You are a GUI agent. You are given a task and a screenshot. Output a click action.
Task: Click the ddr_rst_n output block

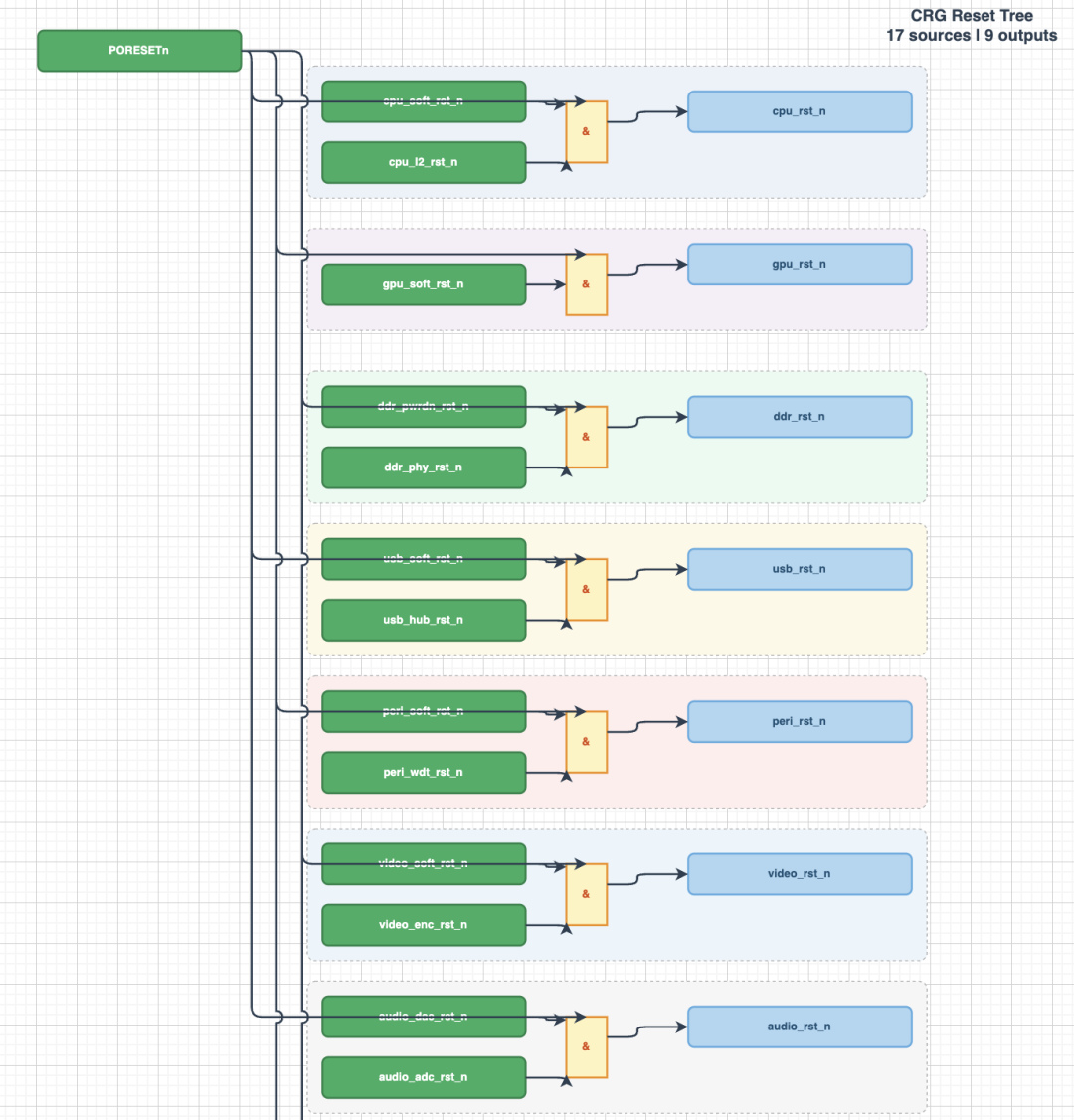coord(800,417)
